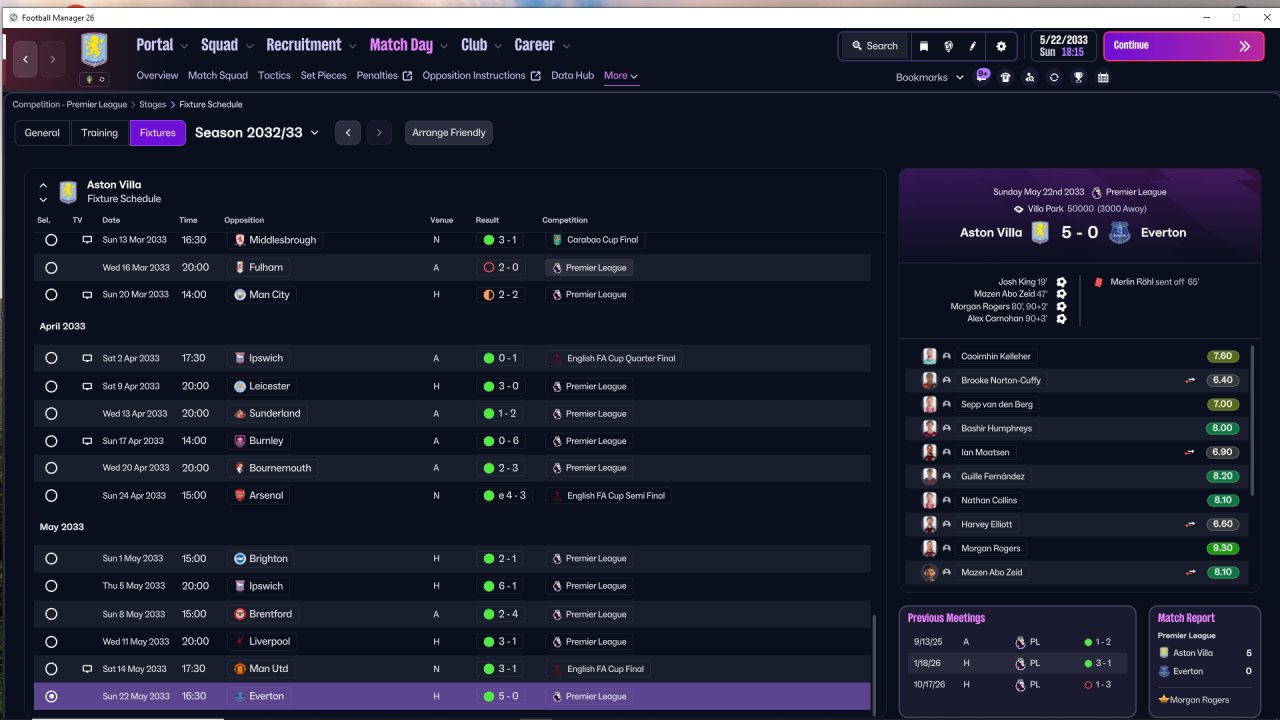Open the Aston Villa club badge in the top bar
This screenshot has height=720, width=1280.
[94, 50]
